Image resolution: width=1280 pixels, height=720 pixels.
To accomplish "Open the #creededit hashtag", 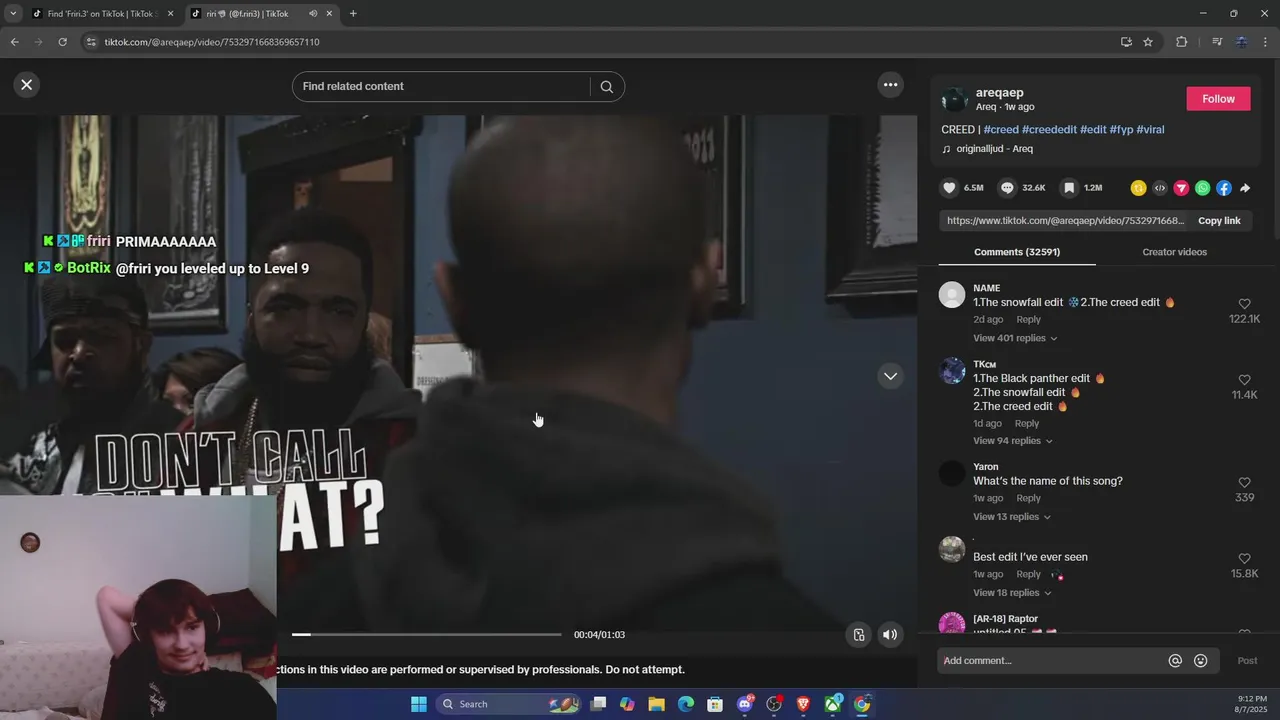I will tap(1049, 130).
